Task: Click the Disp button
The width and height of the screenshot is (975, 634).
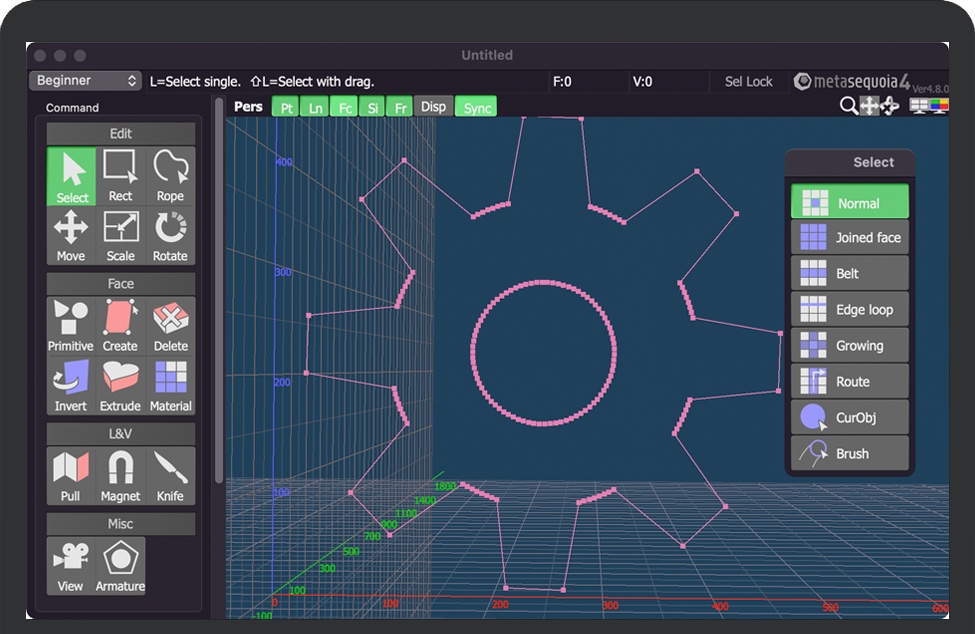Action: pyautogui.click(x=433, y=107)
